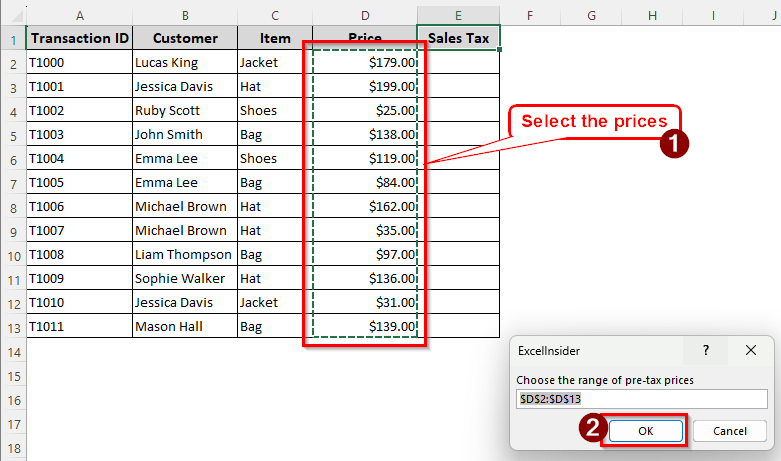Select column D header

(365, 16)
